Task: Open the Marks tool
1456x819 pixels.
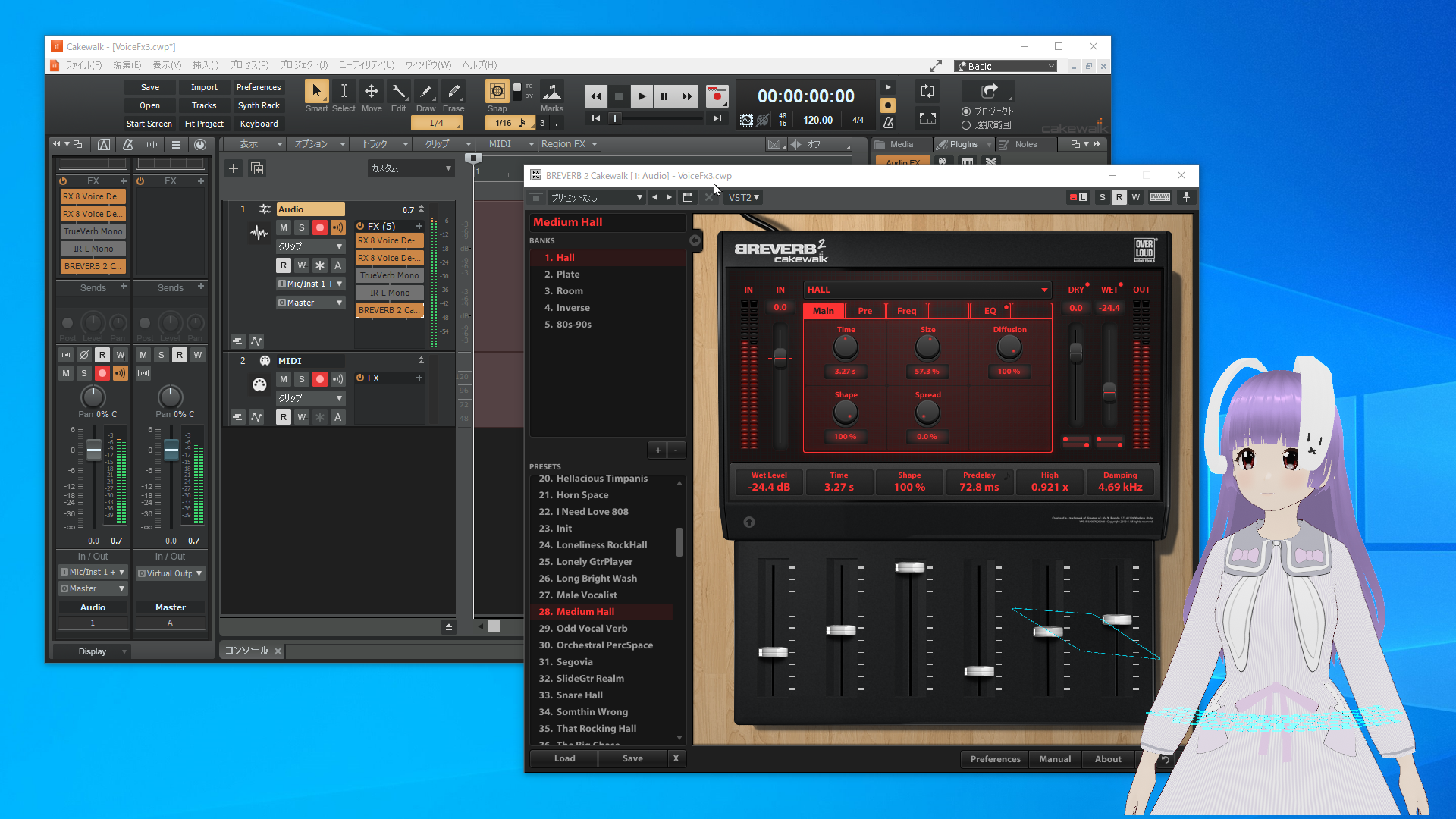Action: tap(552, 92)
